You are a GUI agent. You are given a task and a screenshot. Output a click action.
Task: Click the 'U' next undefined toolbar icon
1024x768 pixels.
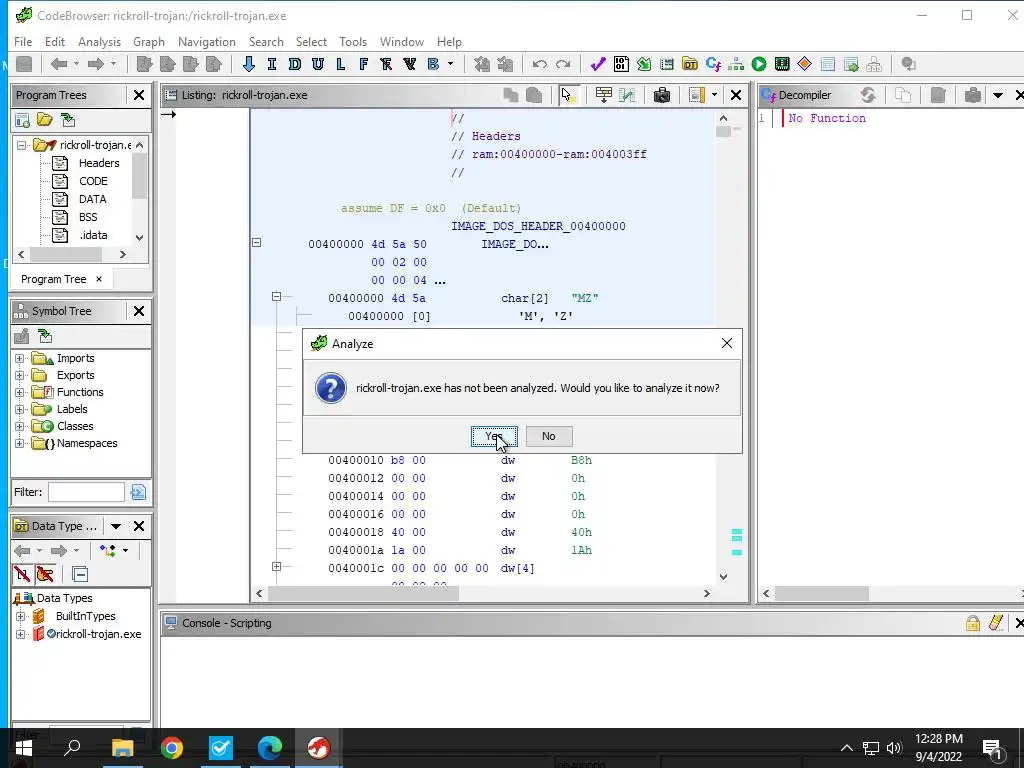tap(317, 64)
